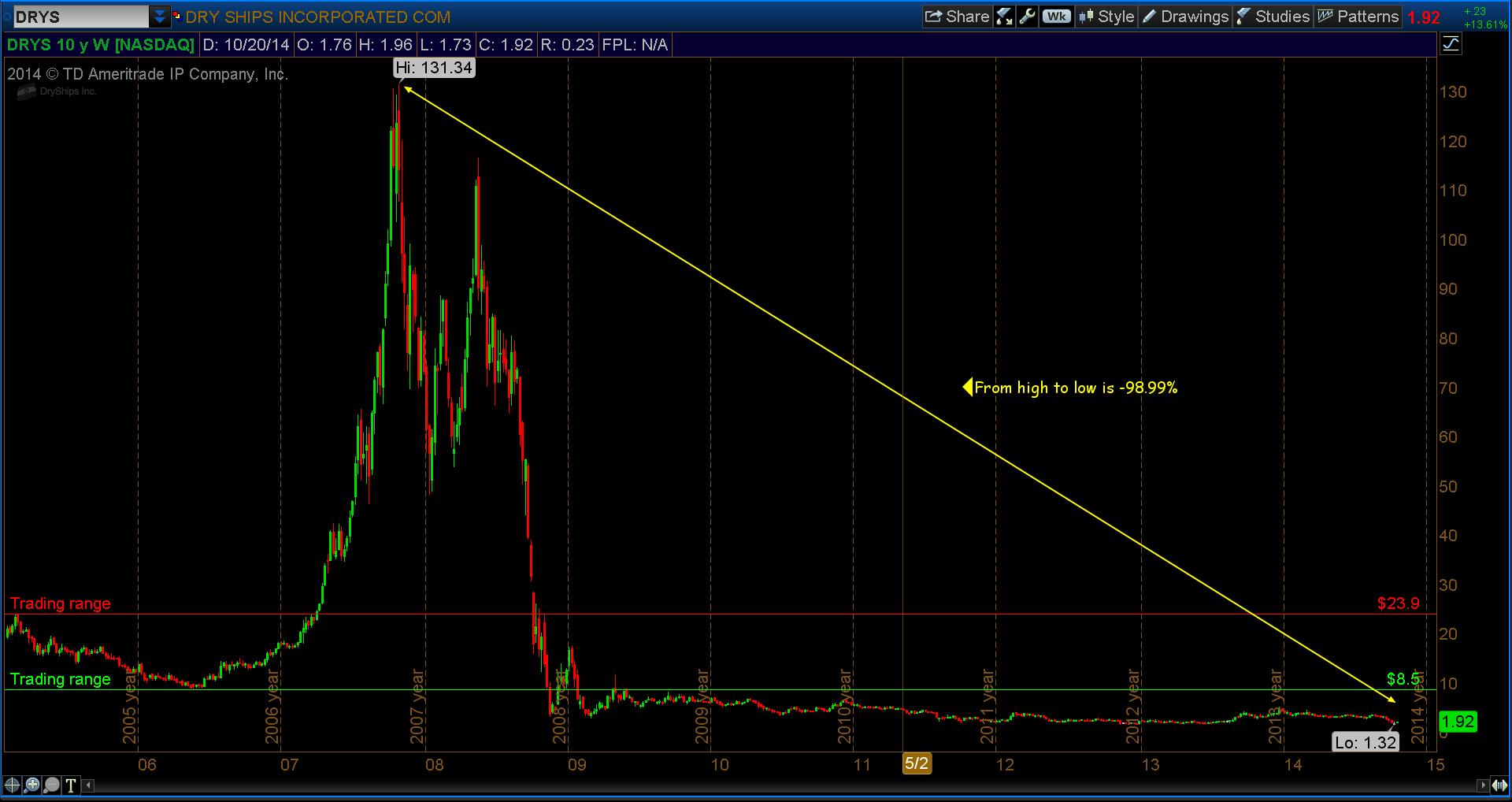Click the 2011 year vertical label
The width and height of the screenshot is (1512, 802).
click(988, 707)
